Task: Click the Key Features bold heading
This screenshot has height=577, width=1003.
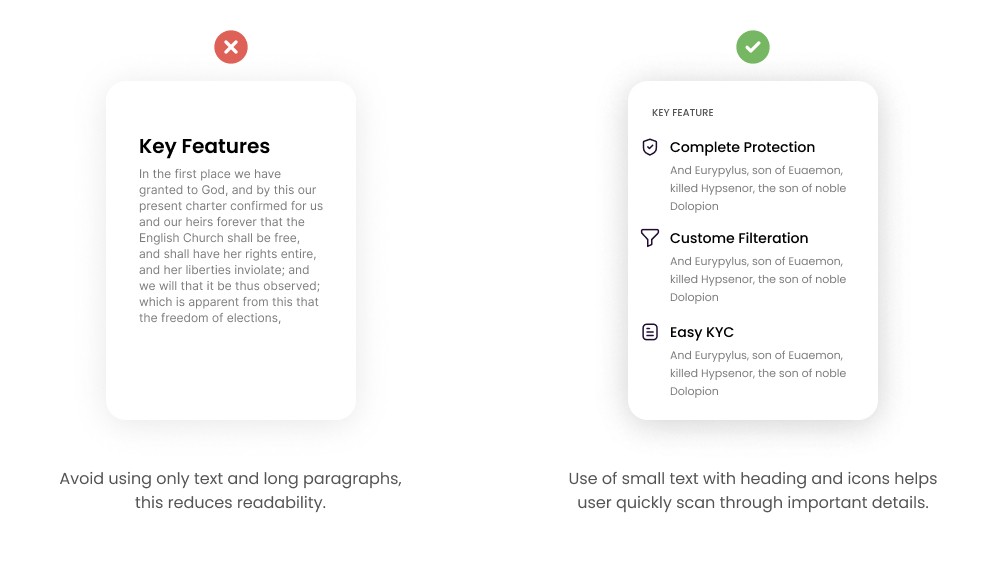Action: (204, 146)
